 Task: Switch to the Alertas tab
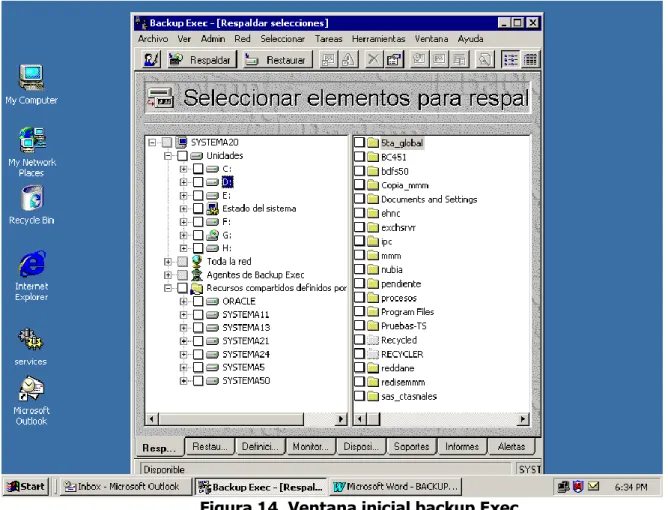(511, 447)
